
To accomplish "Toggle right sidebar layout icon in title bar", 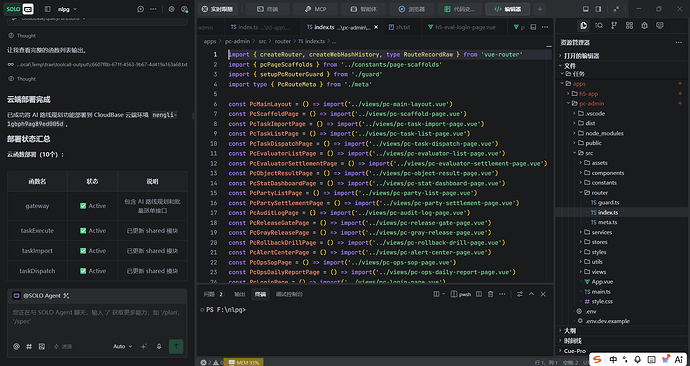I will coord(598,9).
